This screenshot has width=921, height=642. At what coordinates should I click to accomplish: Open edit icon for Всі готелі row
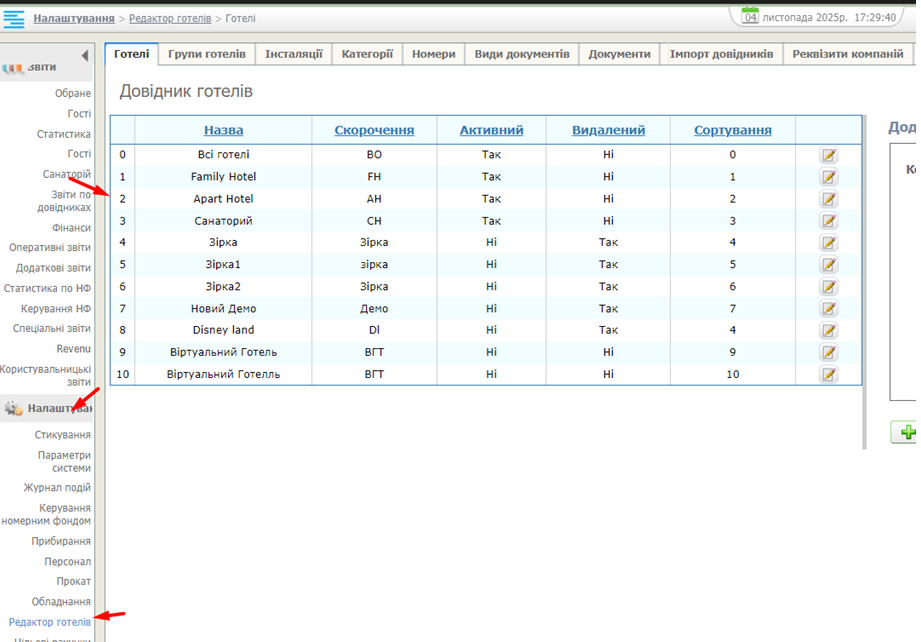coord(828,155)
